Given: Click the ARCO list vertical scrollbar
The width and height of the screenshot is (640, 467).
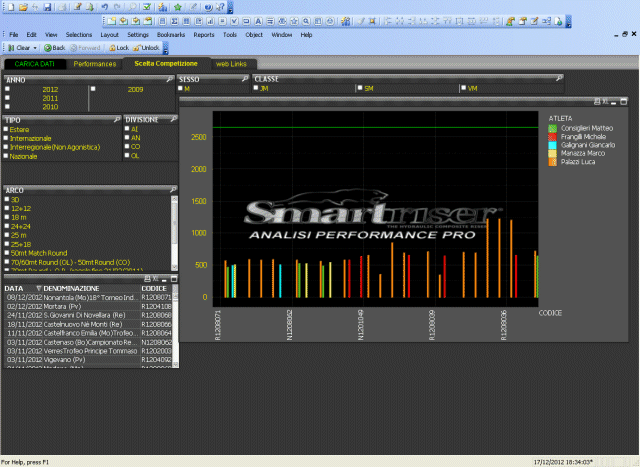Looking at the screenshot, I should [x=174, y=233].
